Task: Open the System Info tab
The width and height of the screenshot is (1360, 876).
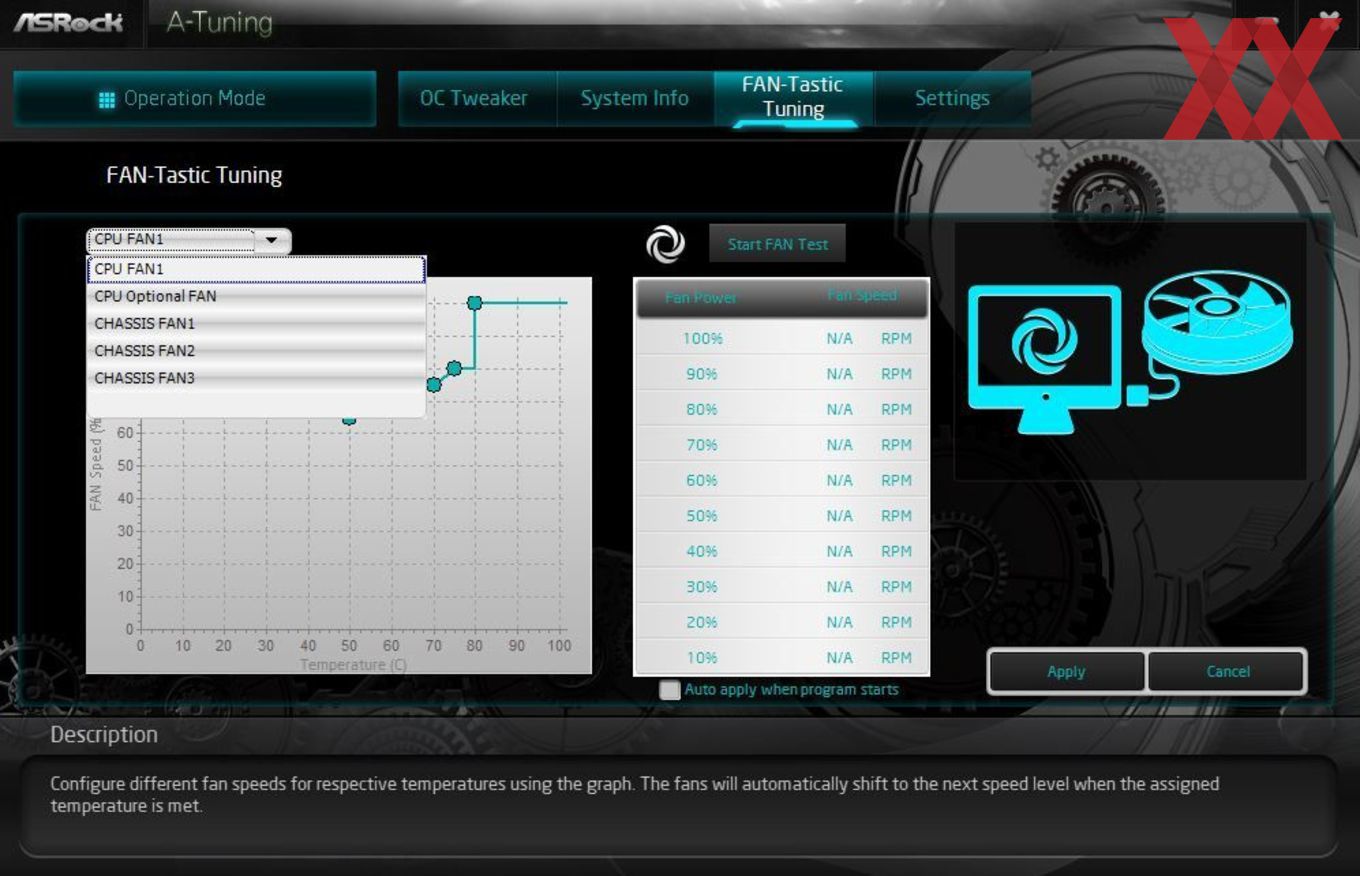Action: 635,98
